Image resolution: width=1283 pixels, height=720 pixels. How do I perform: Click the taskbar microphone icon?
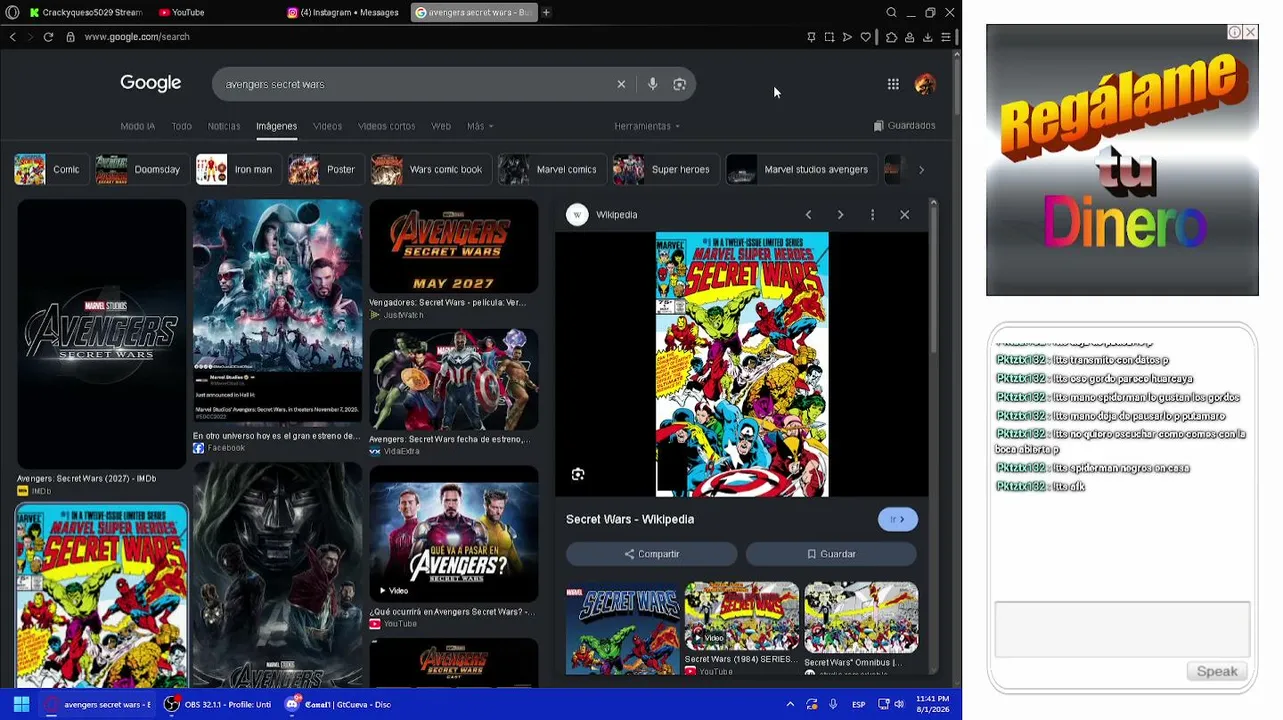pos(833,704)
